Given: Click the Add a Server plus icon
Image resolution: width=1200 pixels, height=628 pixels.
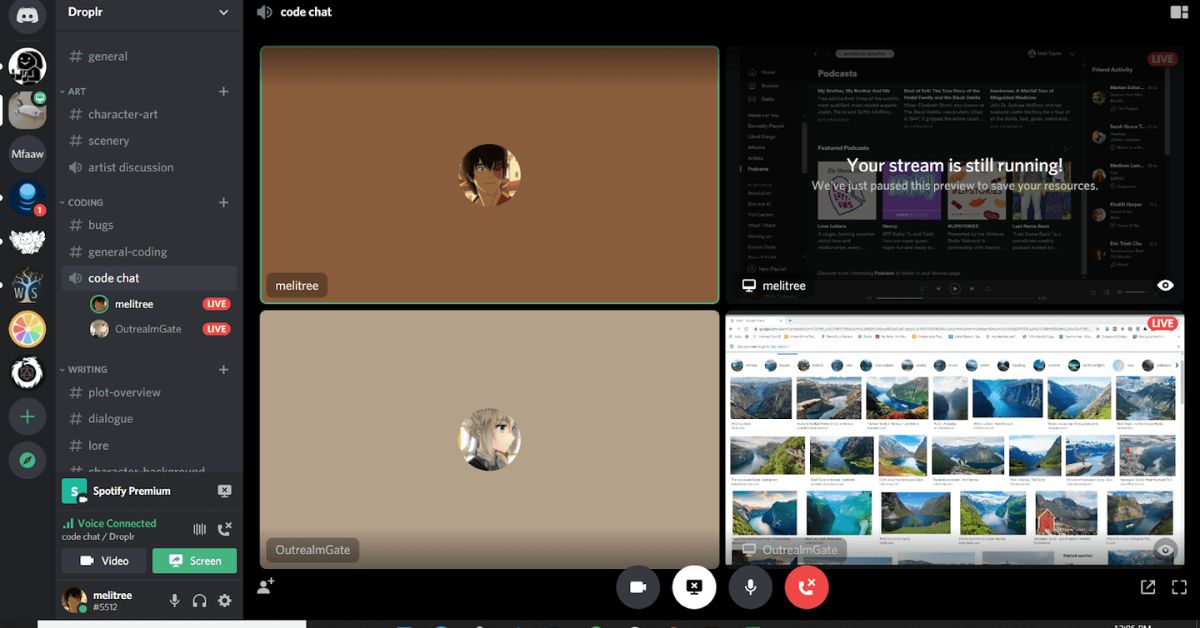Looking at the screenshot, I should click(x=26, y=416).
